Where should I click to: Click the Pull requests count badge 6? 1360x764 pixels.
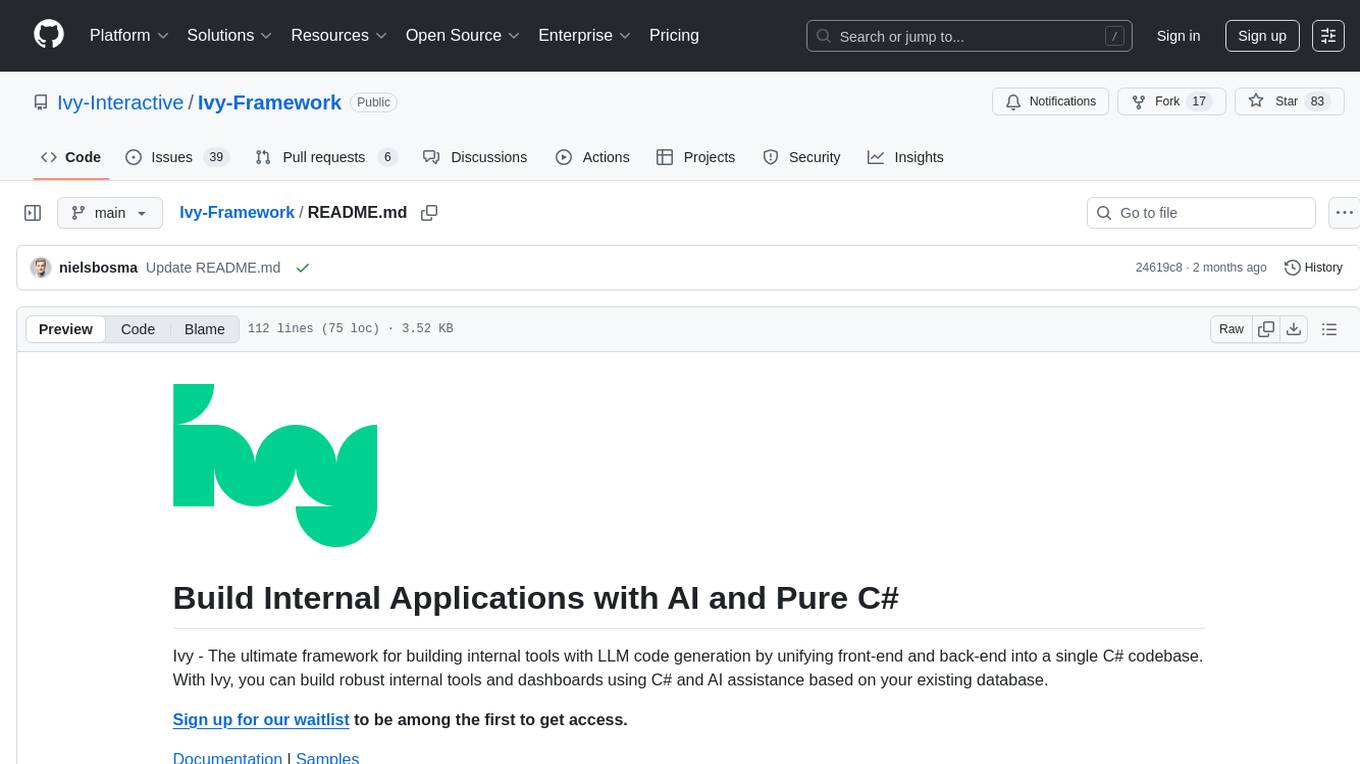point(388,157)
